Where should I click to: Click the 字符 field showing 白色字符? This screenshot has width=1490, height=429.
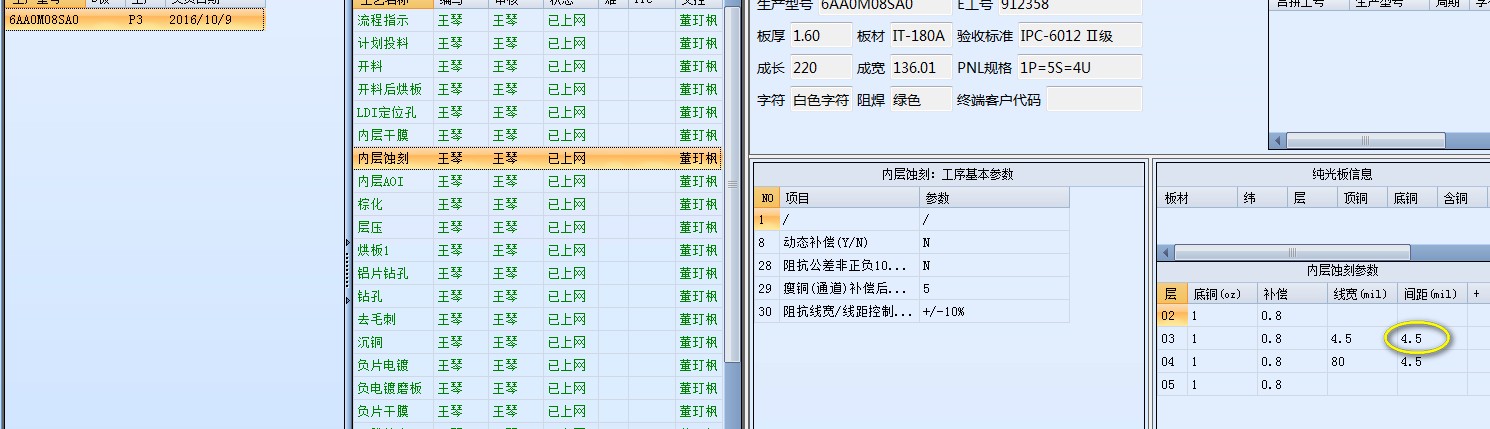[820, 100]
